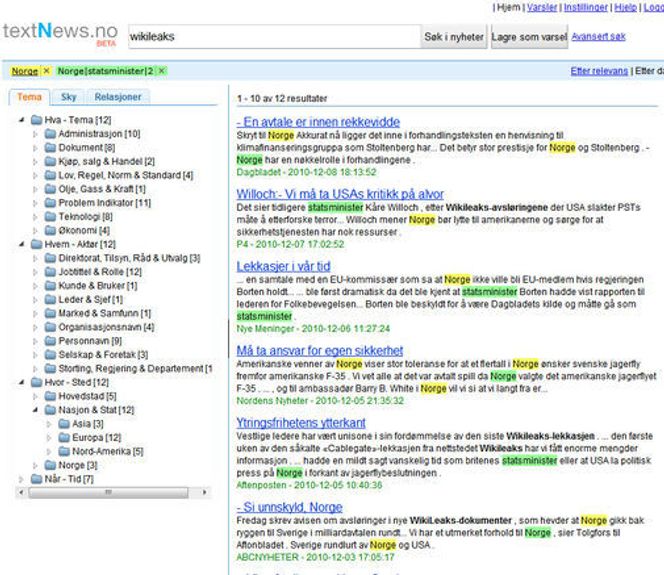Screen dimensions: 664x575
Task: Click the Organisasjonsnavn folder icon
Action: (50, 327)
